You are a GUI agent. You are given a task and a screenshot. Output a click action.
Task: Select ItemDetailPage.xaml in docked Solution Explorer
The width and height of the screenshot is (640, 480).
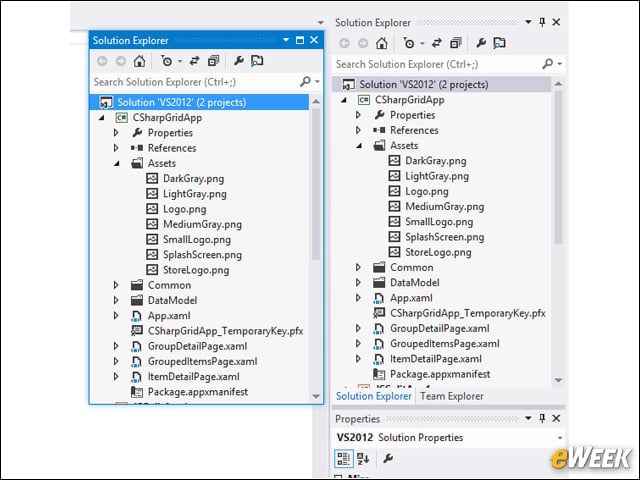tap(436, 359)
